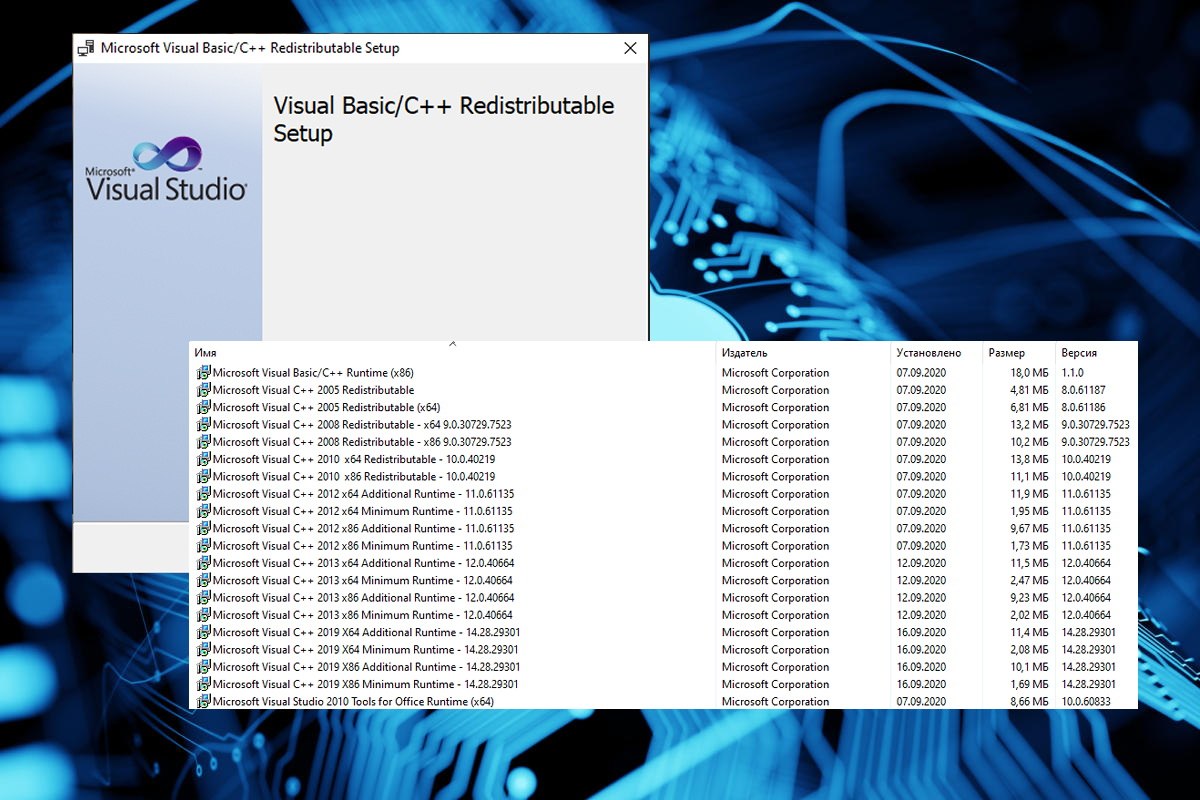Click icon of Visual C++ 2010 x64 Redistributable
Viewport: 1200px width, 800px height.
click(x=203, y=459)
